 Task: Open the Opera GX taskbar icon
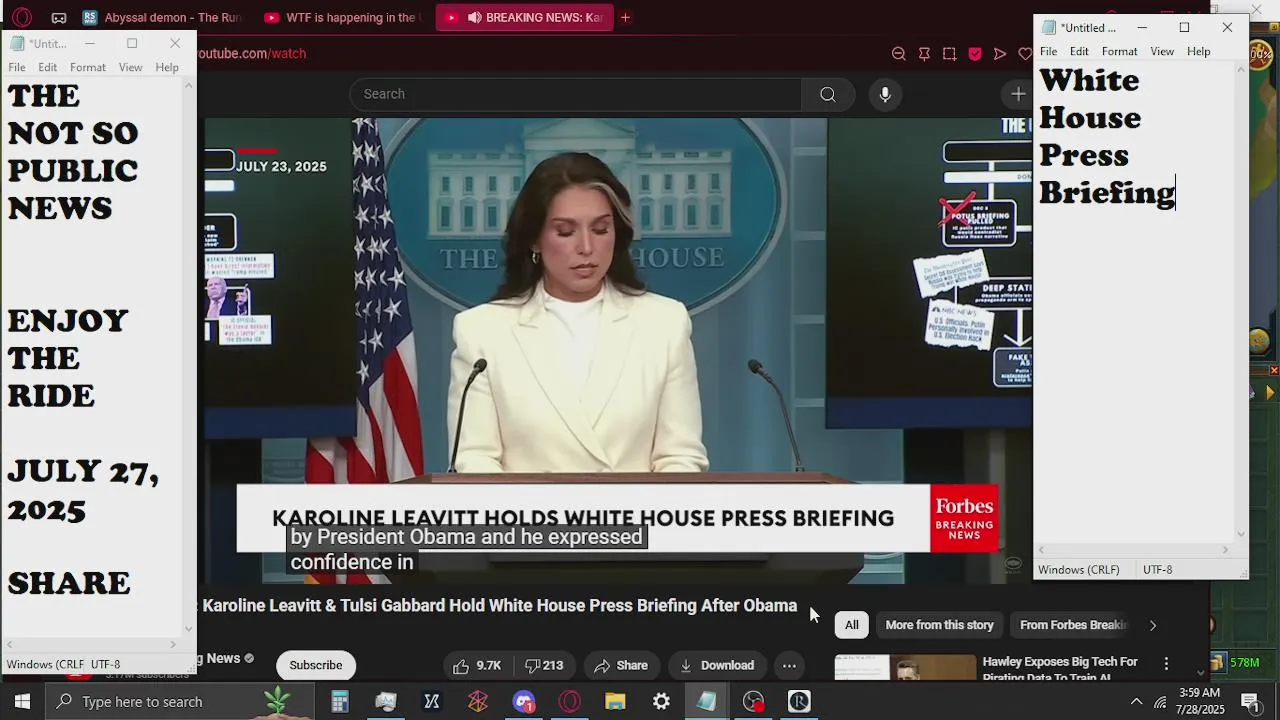569,701
